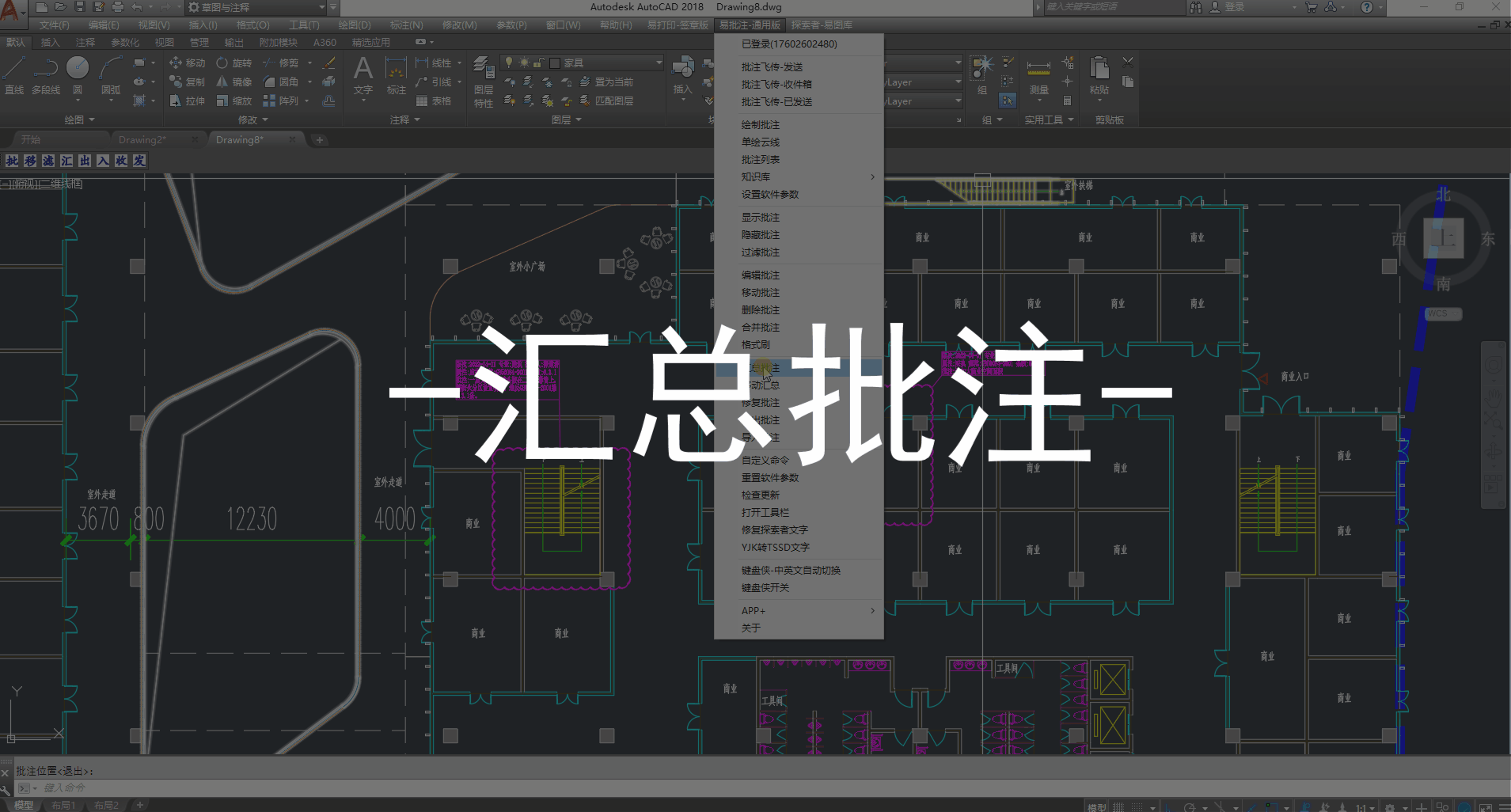Click the Plot/Print icon in the quick access toolbar
Screen dimensions: 1511x812
118,7
